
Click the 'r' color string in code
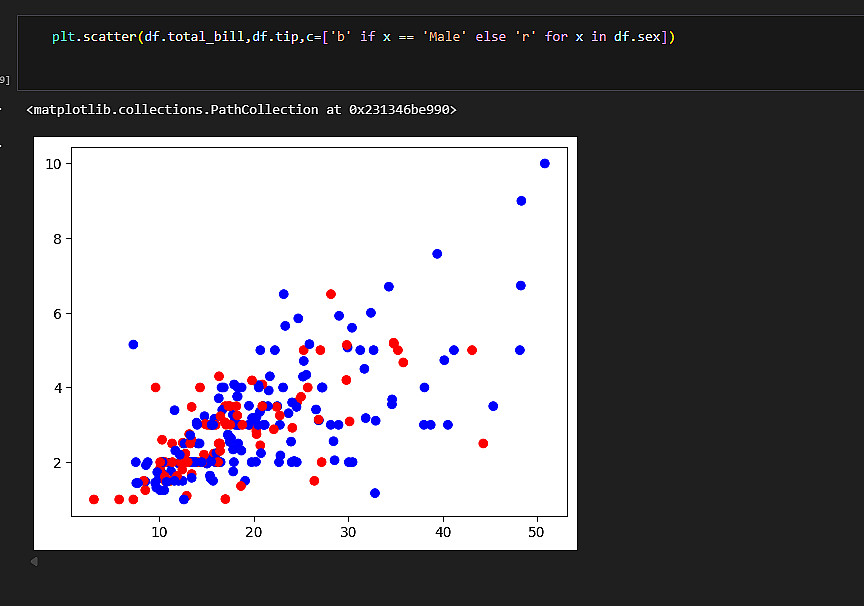(525, 37)
